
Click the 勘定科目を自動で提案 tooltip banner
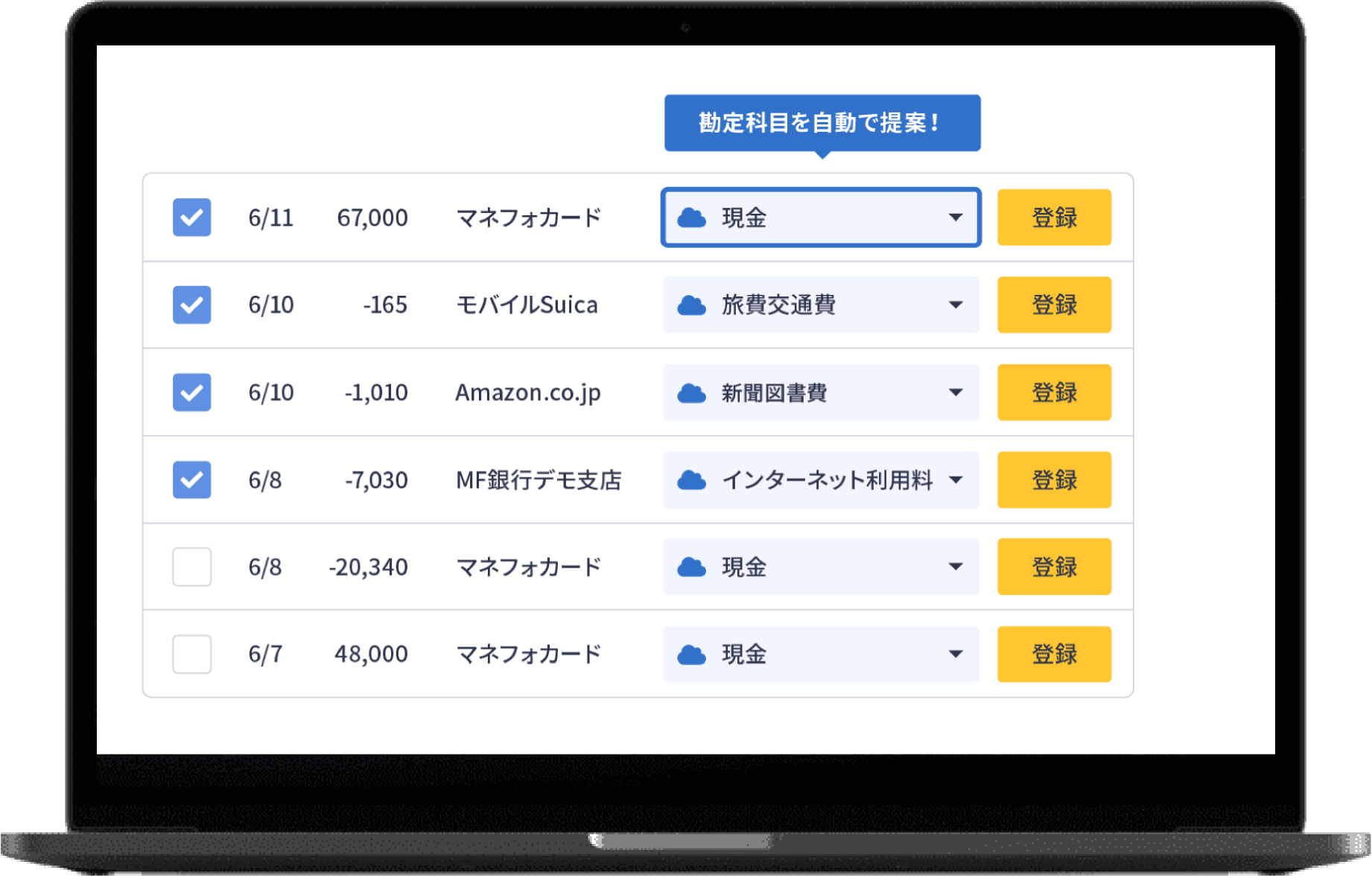(x=822, y=122)
